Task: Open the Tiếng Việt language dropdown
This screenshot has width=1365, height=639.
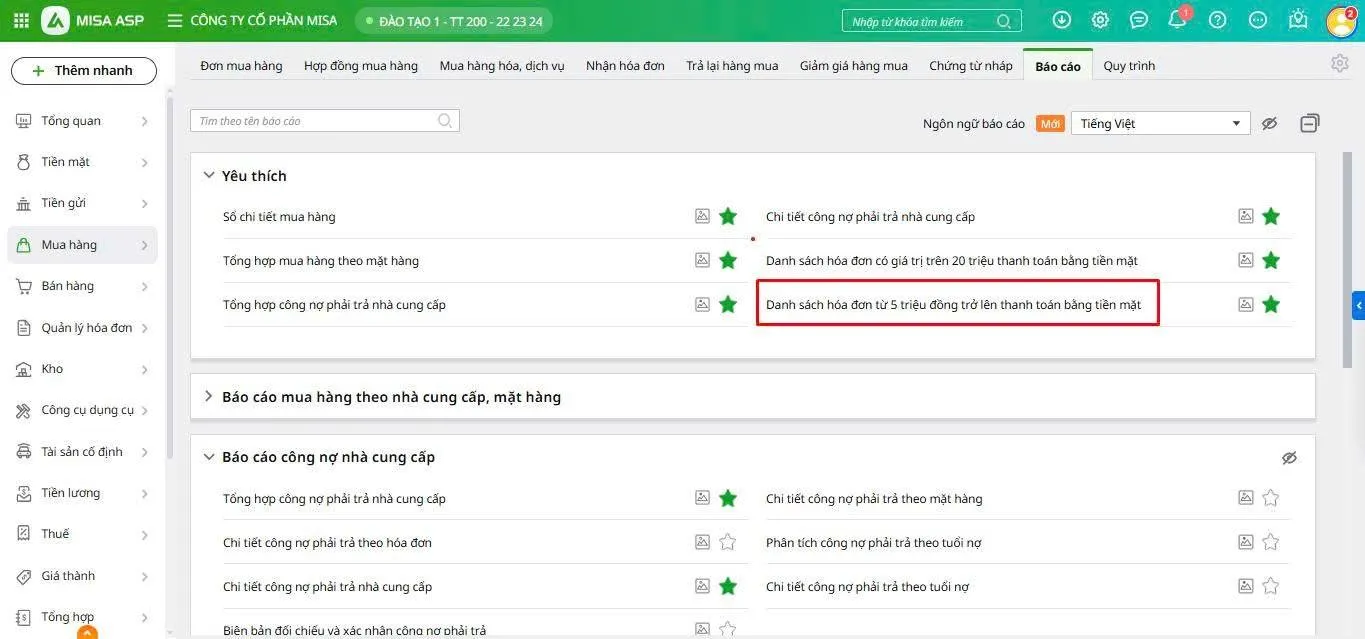Action: point(1160,123)
